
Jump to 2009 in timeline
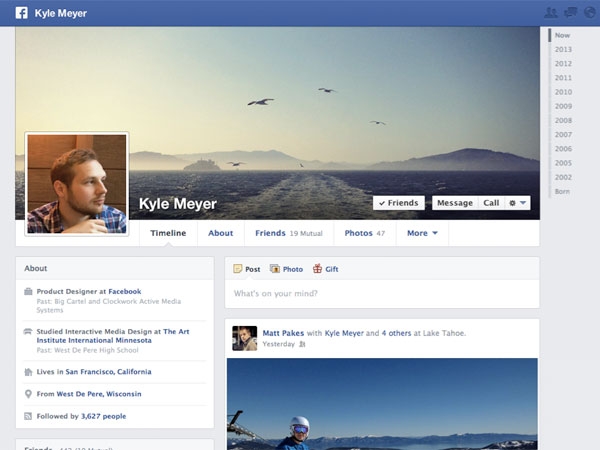(563, 106)
